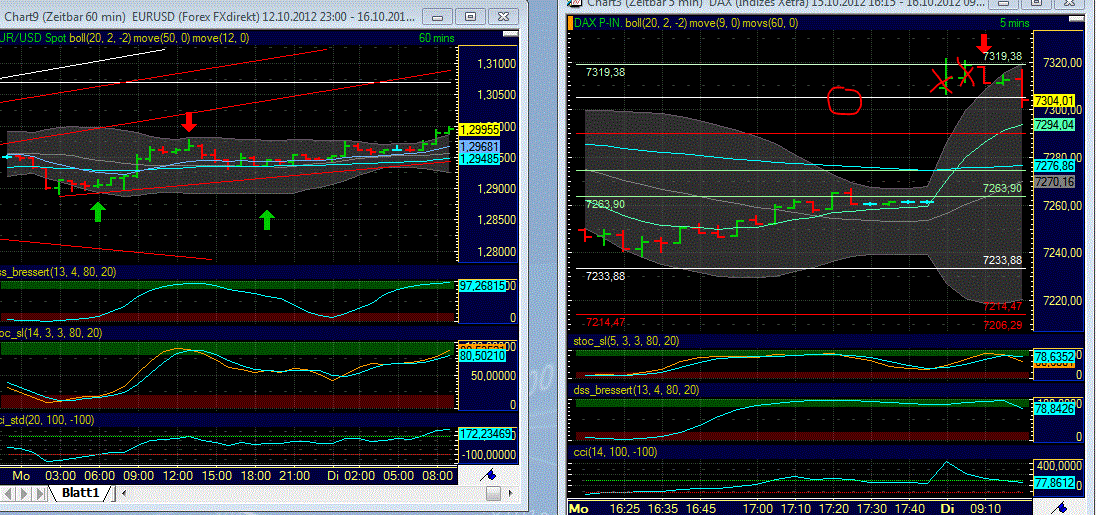Select the stoc_sl(5, 3, 3, 80, 20) label
1096x515 pixels.
625,341
